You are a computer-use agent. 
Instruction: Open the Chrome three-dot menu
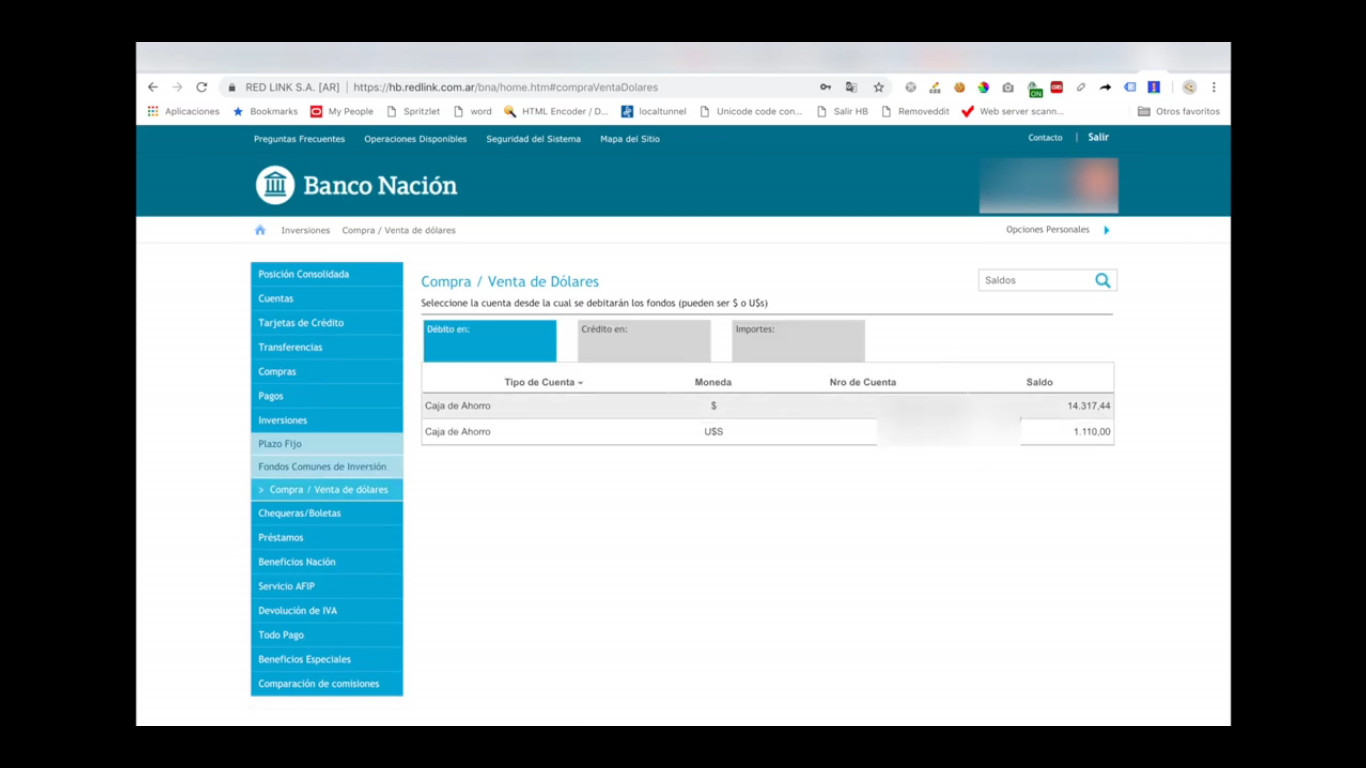[1214, 87]
